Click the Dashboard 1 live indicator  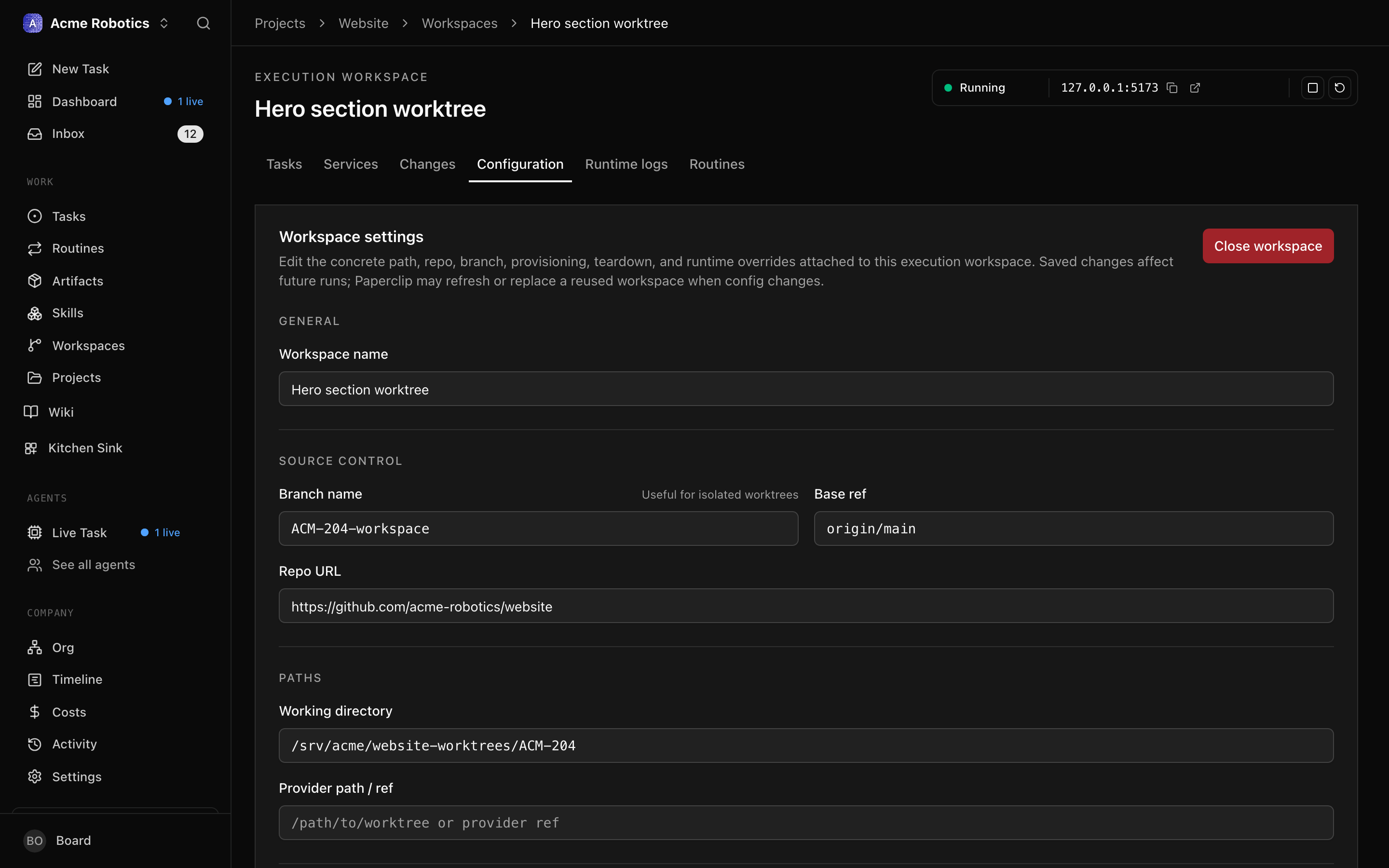pos(184,102)
